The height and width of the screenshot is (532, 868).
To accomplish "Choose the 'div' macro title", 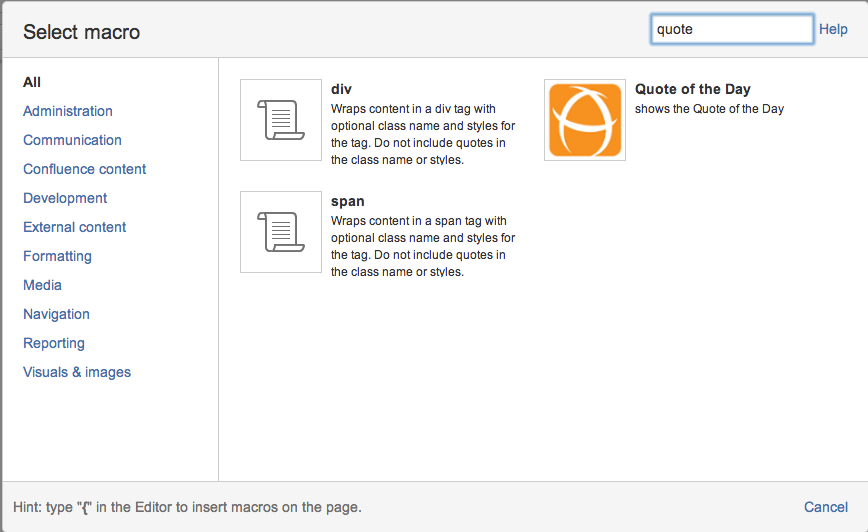I will coord(341,89).
